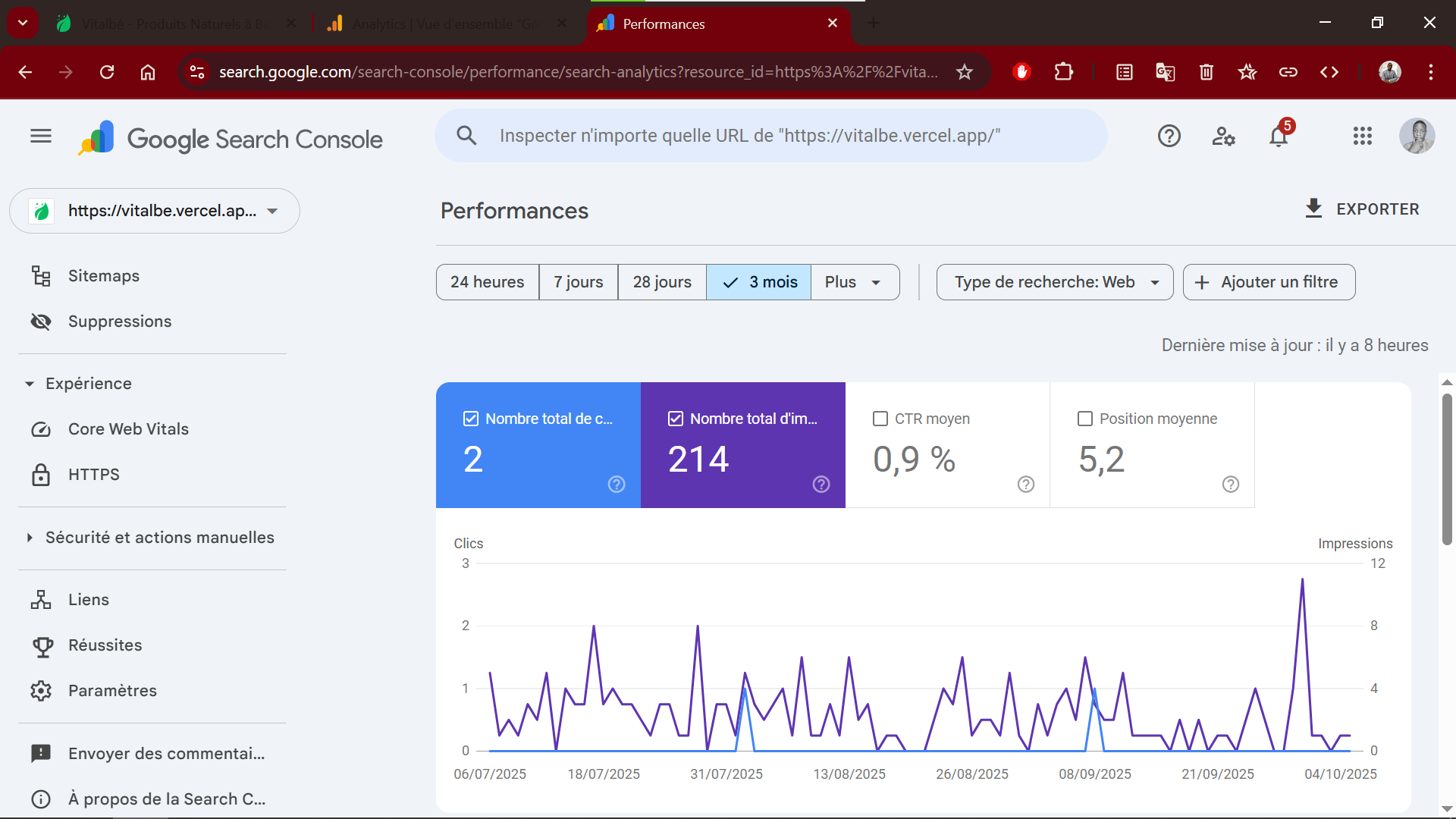Screen dimensions: 1456x819
Task: Open Type de recherche: Web dropdown
Action: [1055, 282]
